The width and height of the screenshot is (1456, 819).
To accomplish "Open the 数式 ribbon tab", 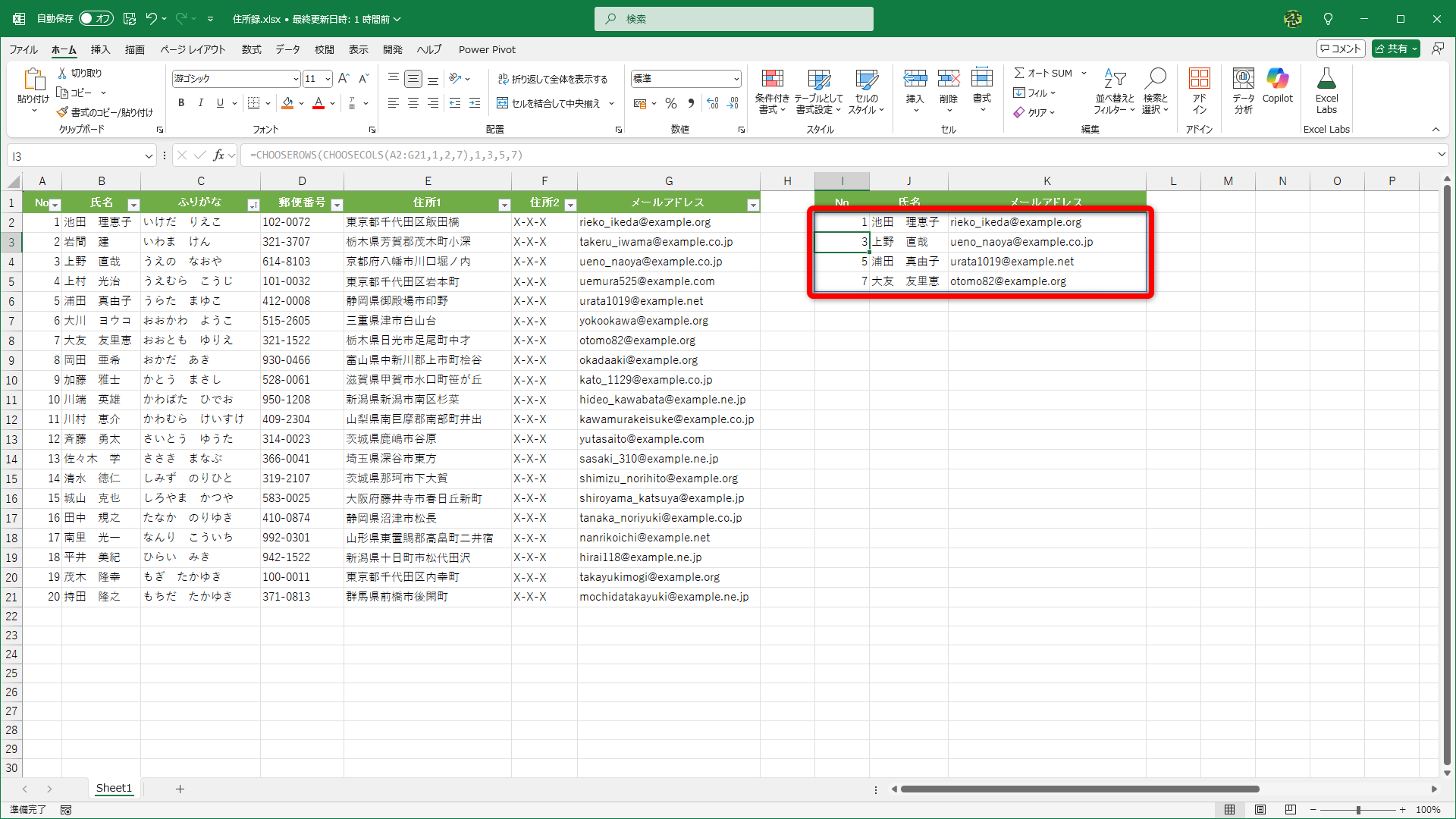I will pyautogui.click(x=251, y=49).
